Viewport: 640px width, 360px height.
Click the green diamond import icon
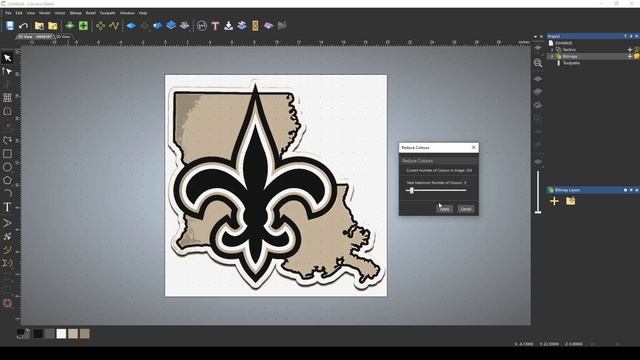[x=70, y=26]
